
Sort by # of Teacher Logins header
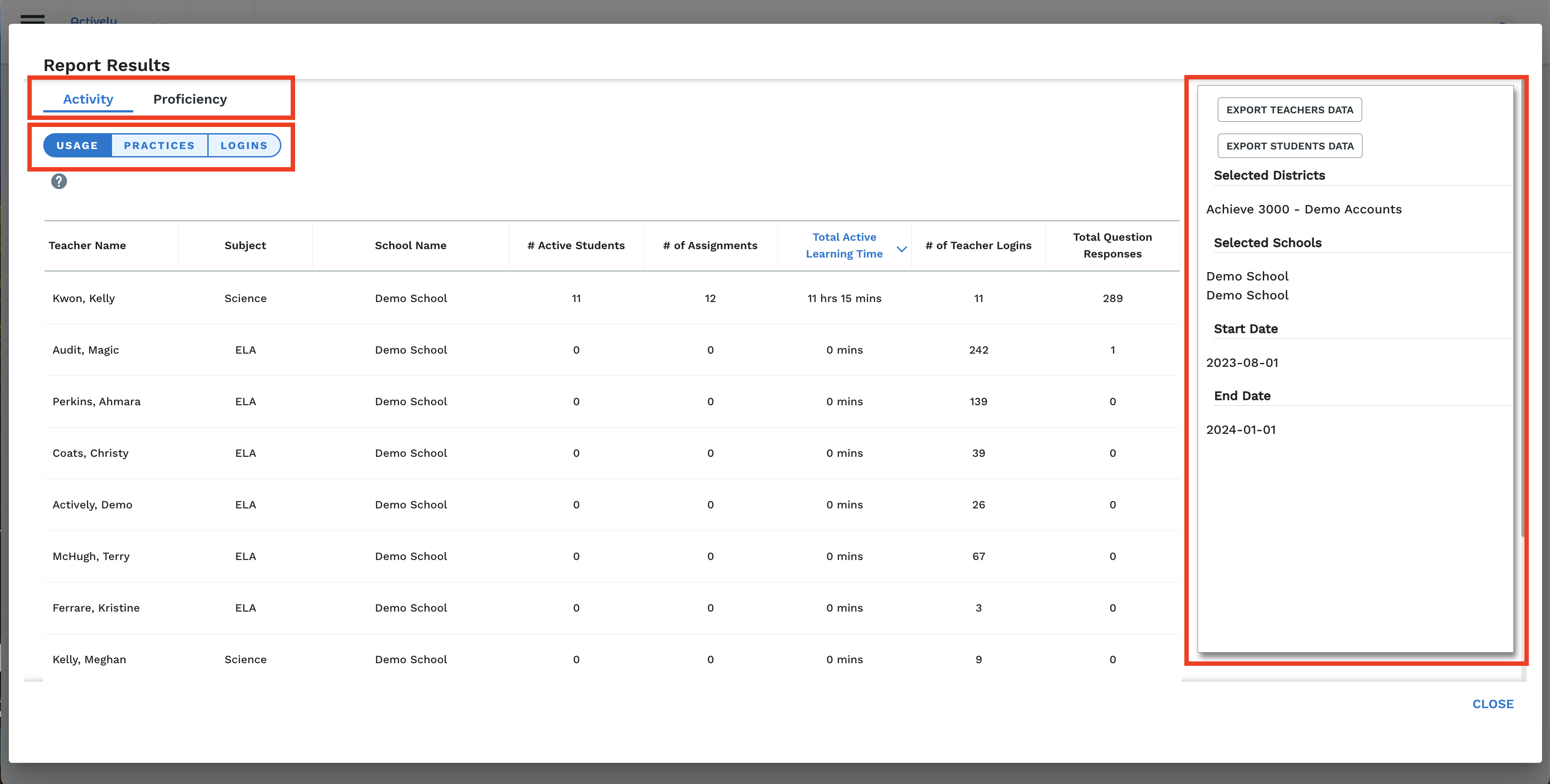[x=978, y=246]
